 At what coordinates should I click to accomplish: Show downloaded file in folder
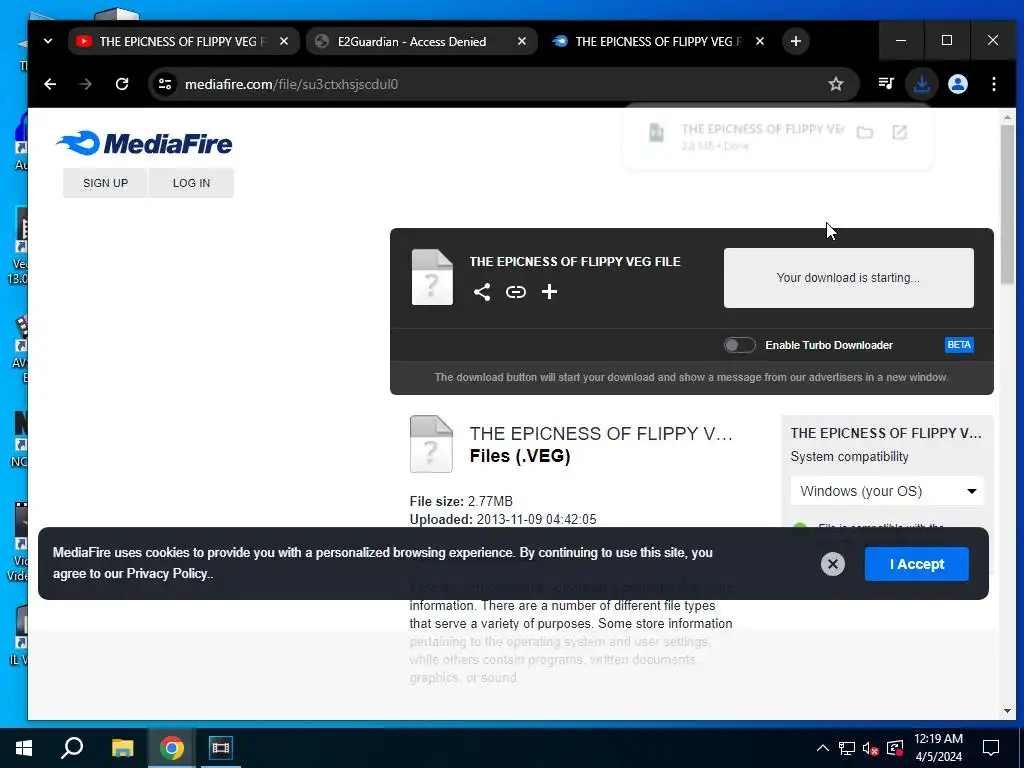click(865, 133)
